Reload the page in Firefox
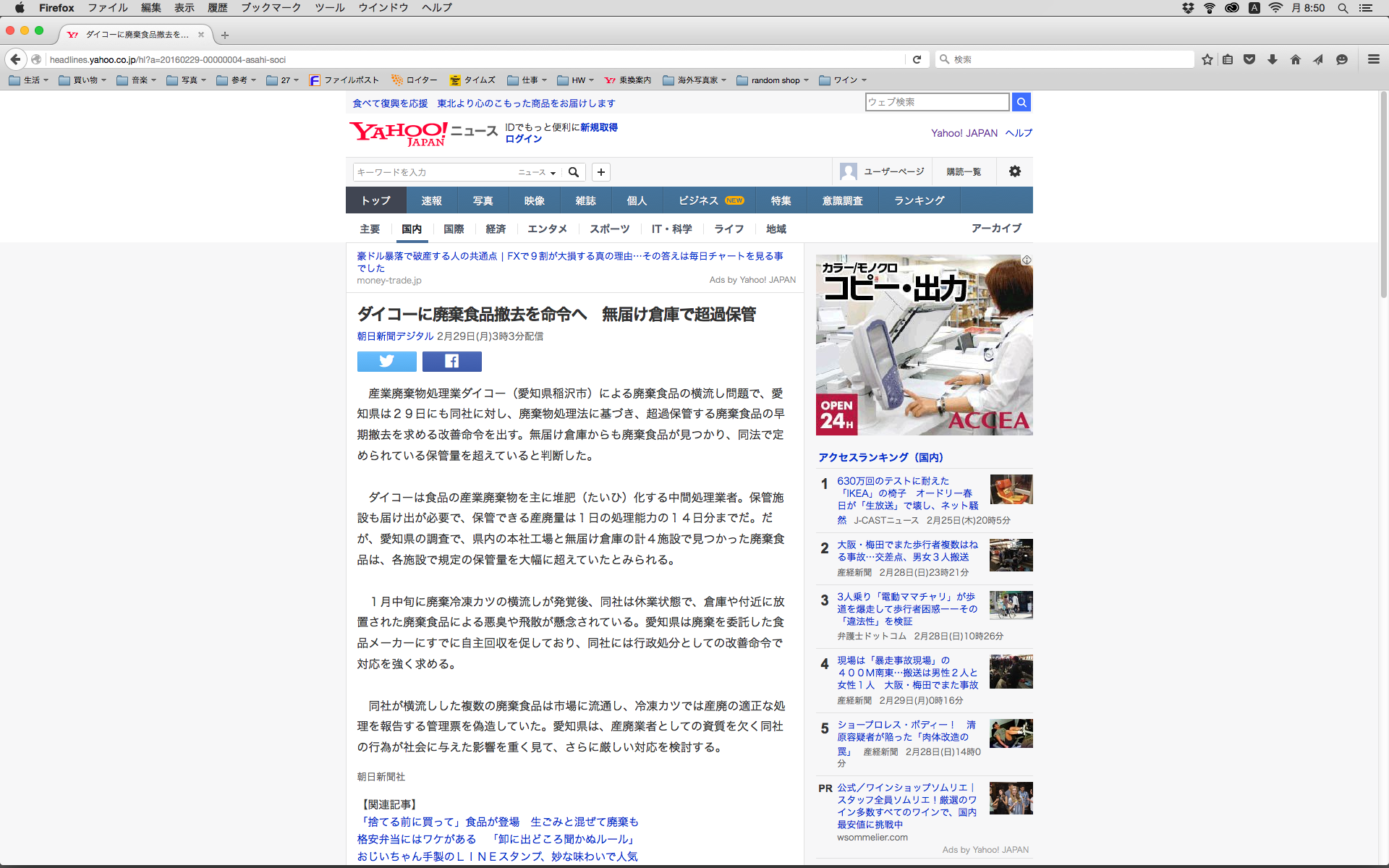The height and width of the screenshot is (868, 1389). click(917, 59)
